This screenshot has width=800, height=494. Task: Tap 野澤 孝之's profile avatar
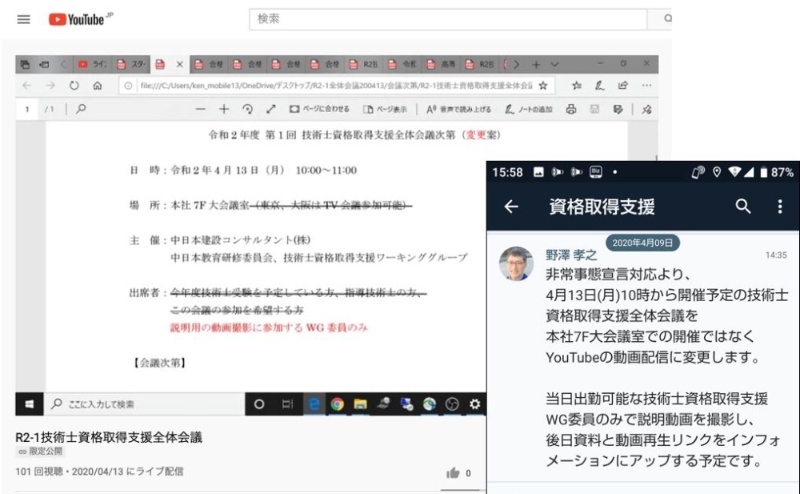point(516,263)
